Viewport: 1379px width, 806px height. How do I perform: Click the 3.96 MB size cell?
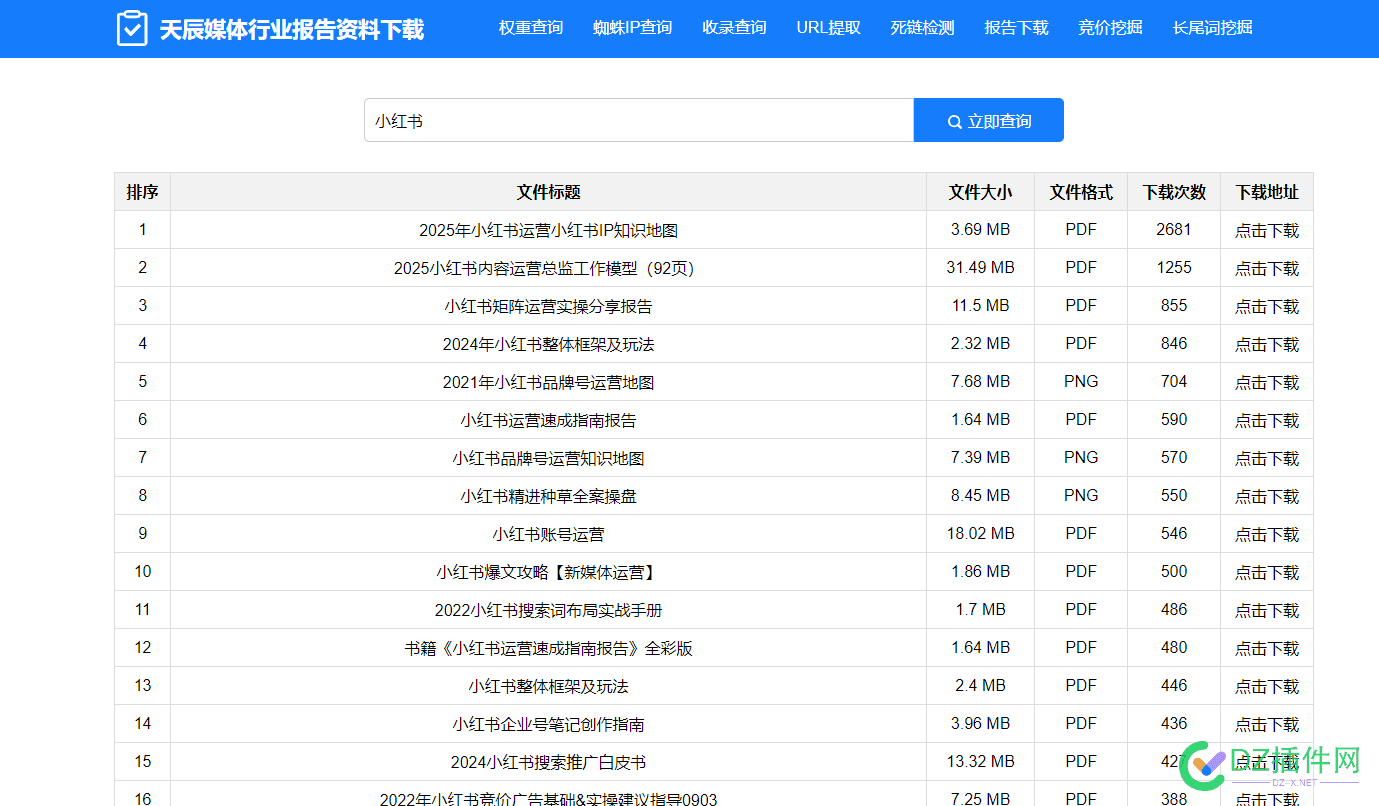980,724
